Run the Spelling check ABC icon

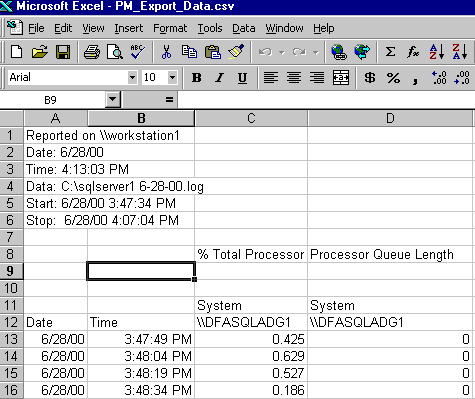click(137, 52)
